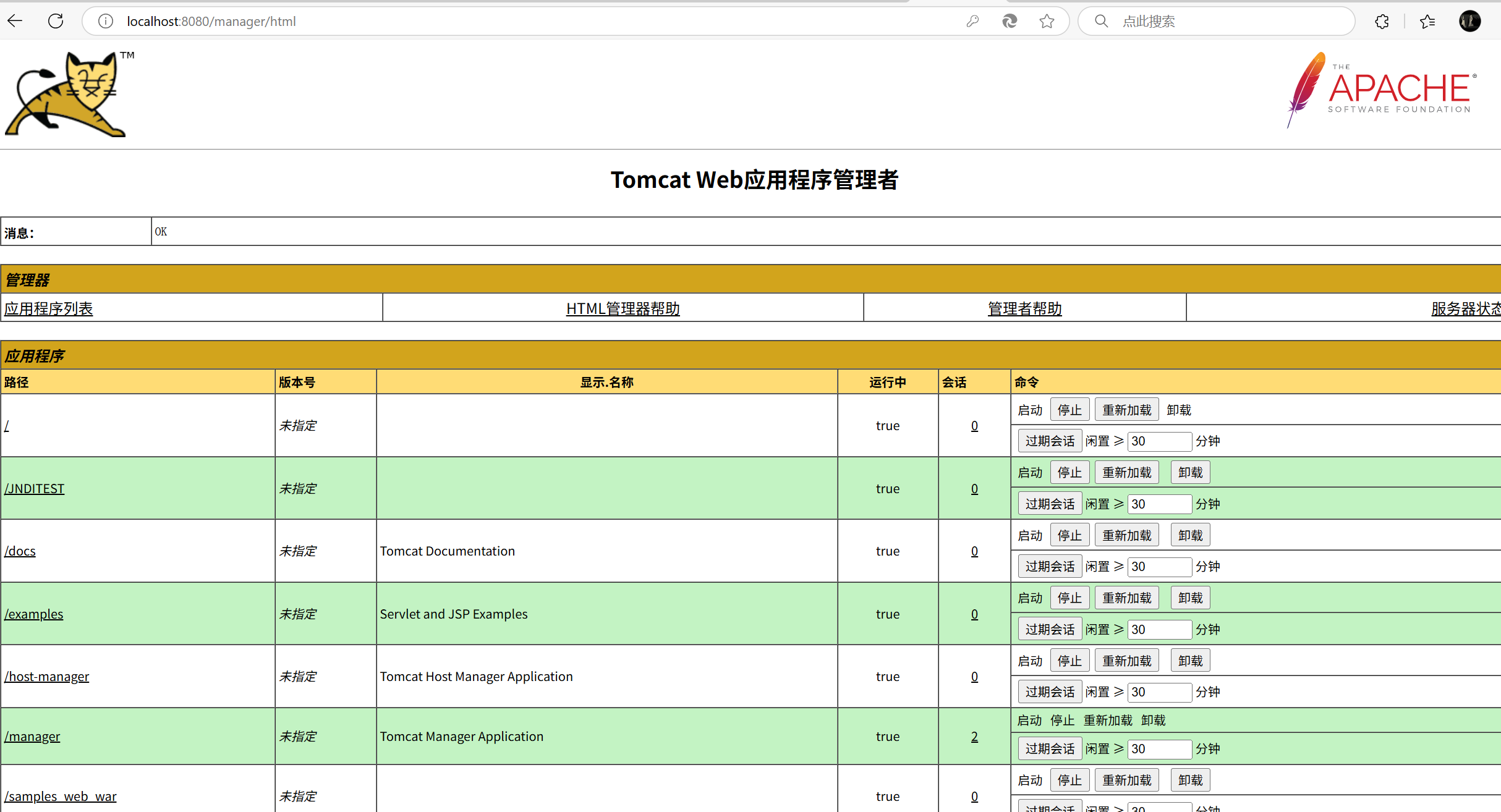The height and width of the screenshot is (812, 1501).
Task: Click the user profile avatar
Action: (1469, 21)
